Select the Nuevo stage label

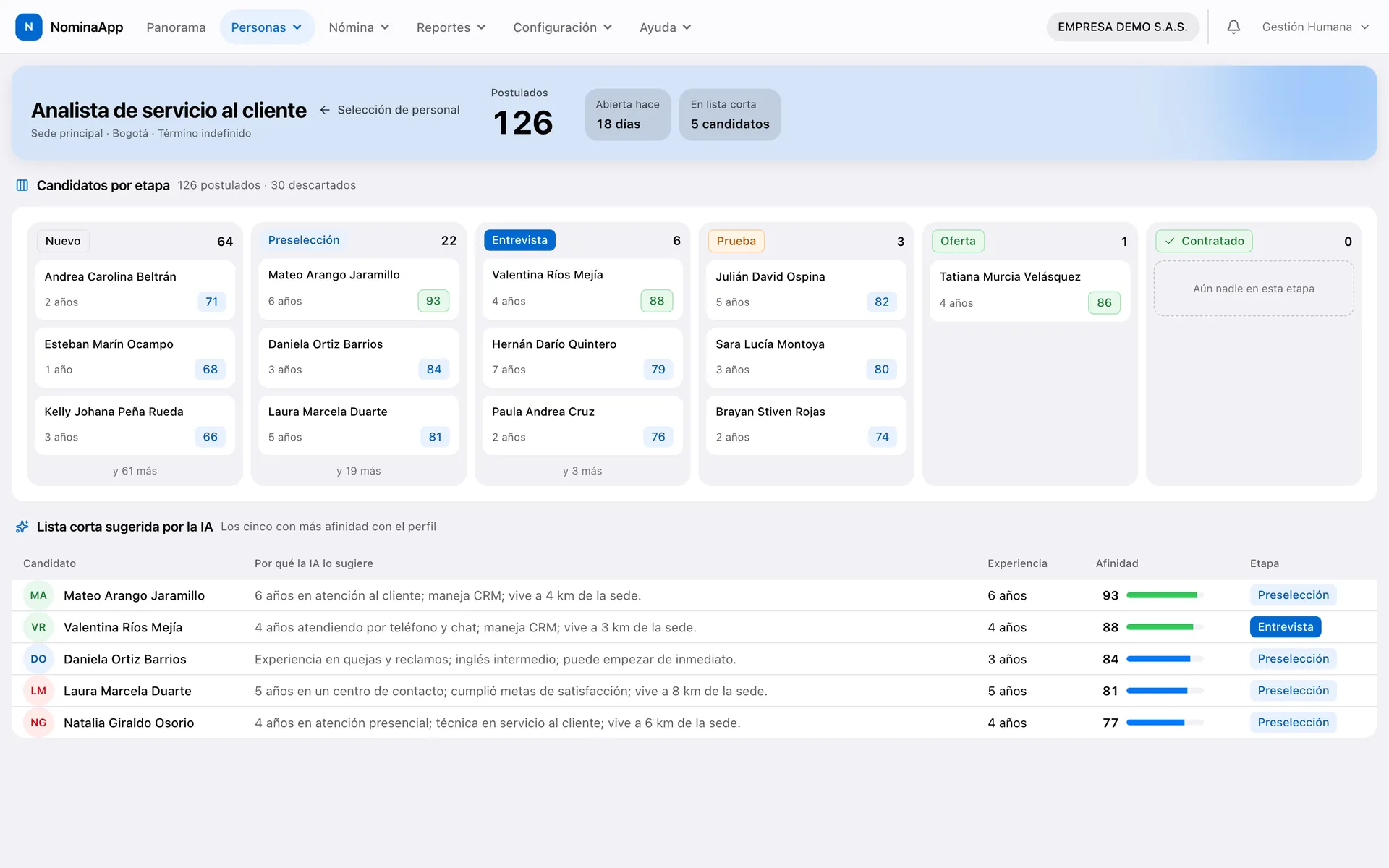click(x=63, y=241)
